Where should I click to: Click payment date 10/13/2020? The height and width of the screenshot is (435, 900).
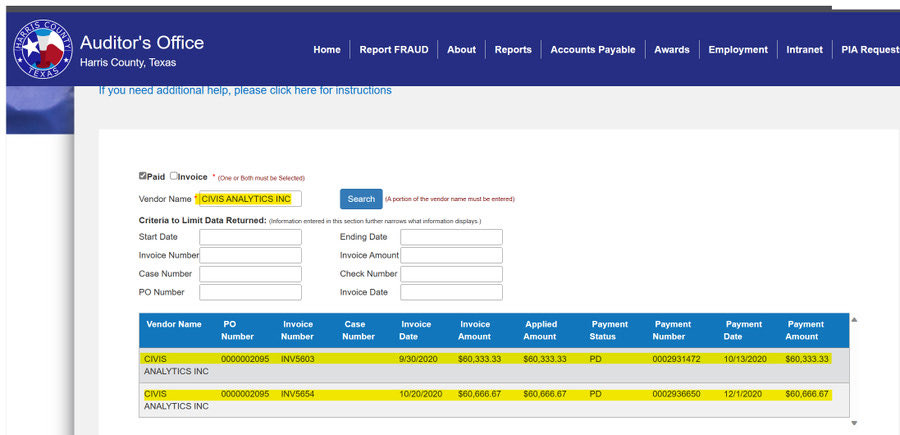coord(745,359)
